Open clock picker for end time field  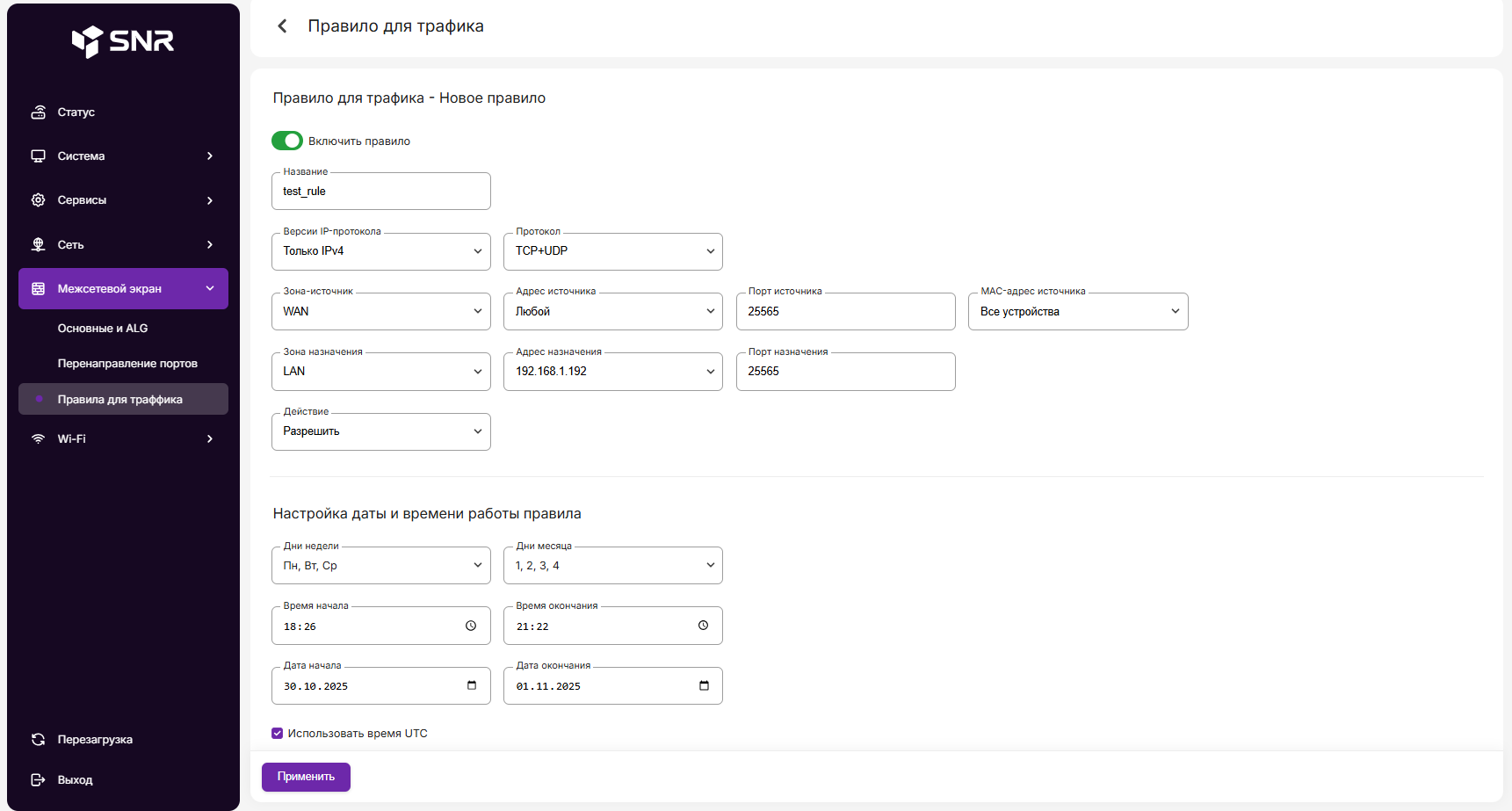click(x=703, y=626)
